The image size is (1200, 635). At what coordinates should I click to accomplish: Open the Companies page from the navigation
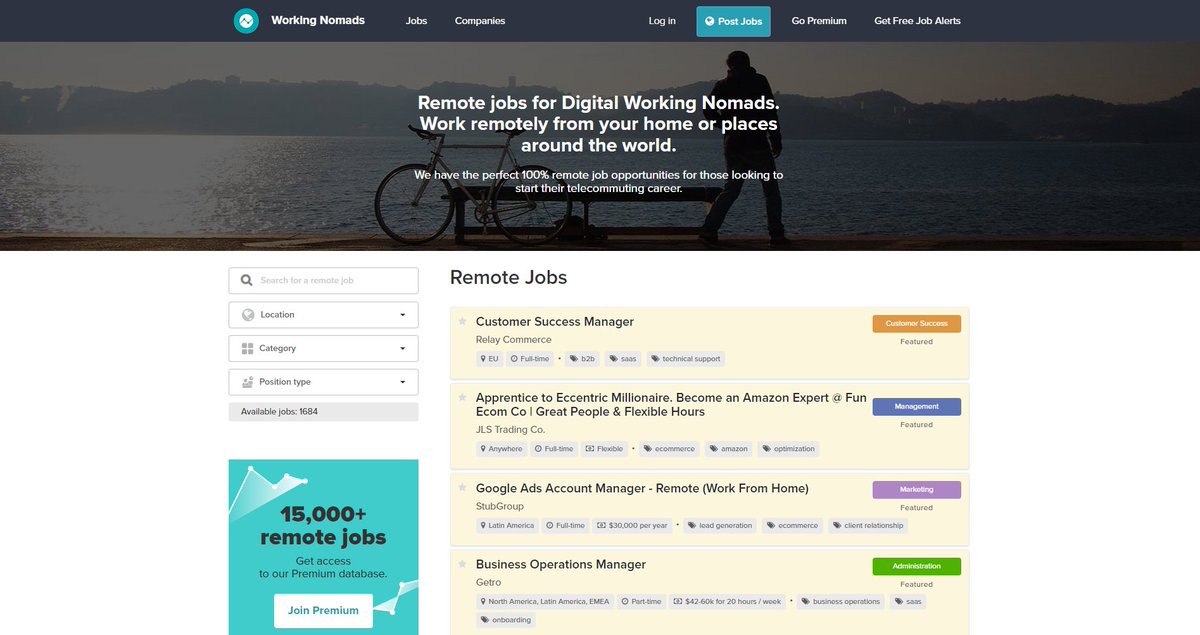[479, 20]
